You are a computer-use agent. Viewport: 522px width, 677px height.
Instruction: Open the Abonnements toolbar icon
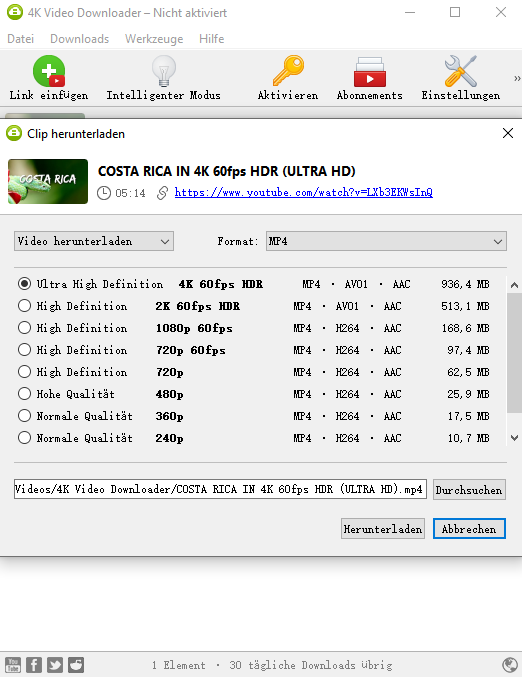click(x=370, y=73)
